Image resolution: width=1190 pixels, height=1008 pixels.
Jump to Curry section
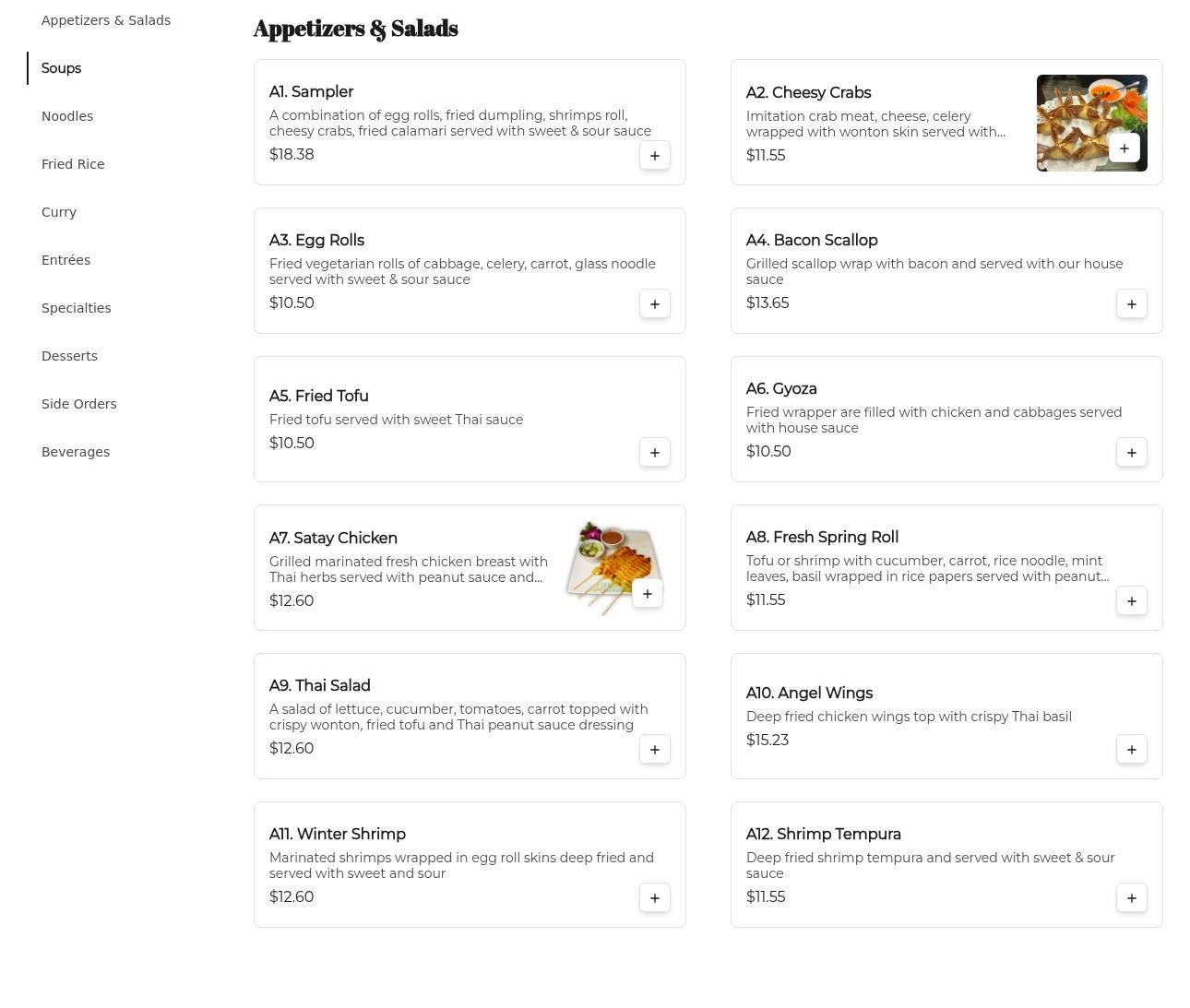[x=59, y=212]
